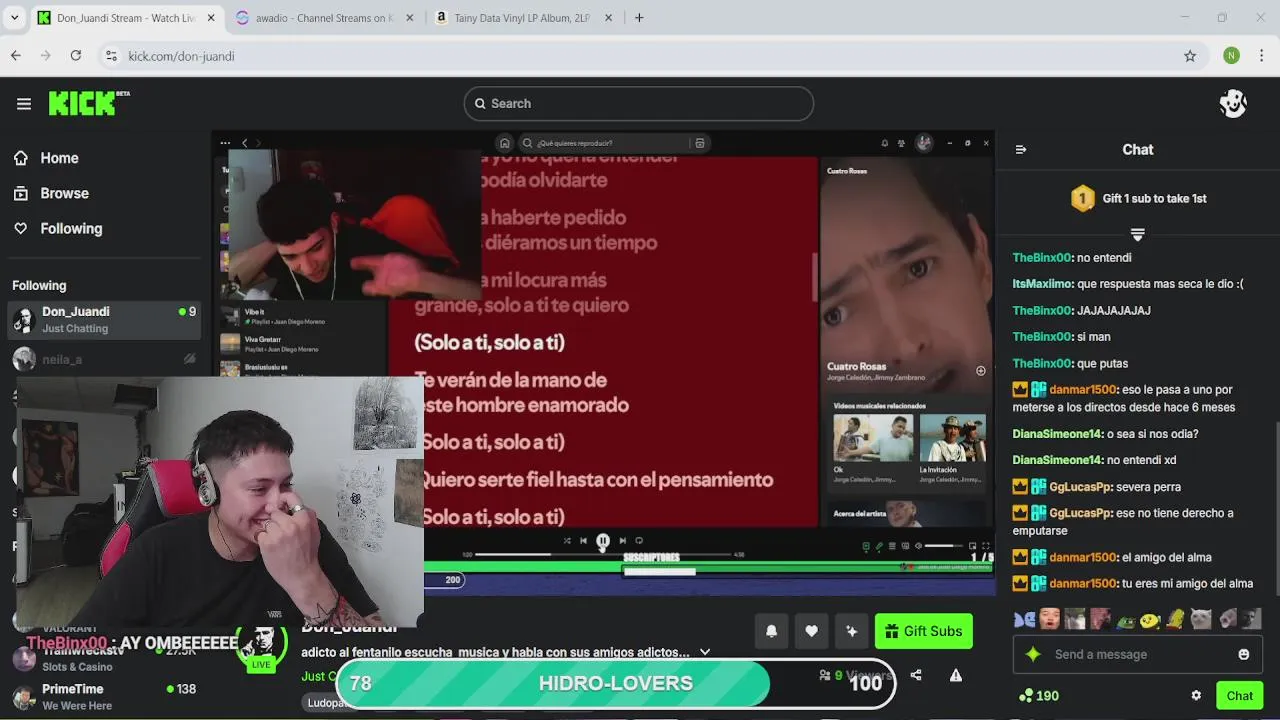The width and height of the screenshot is (1280, 720).
Task: Click the green Chat send button
Action: tap(1239, 696)
